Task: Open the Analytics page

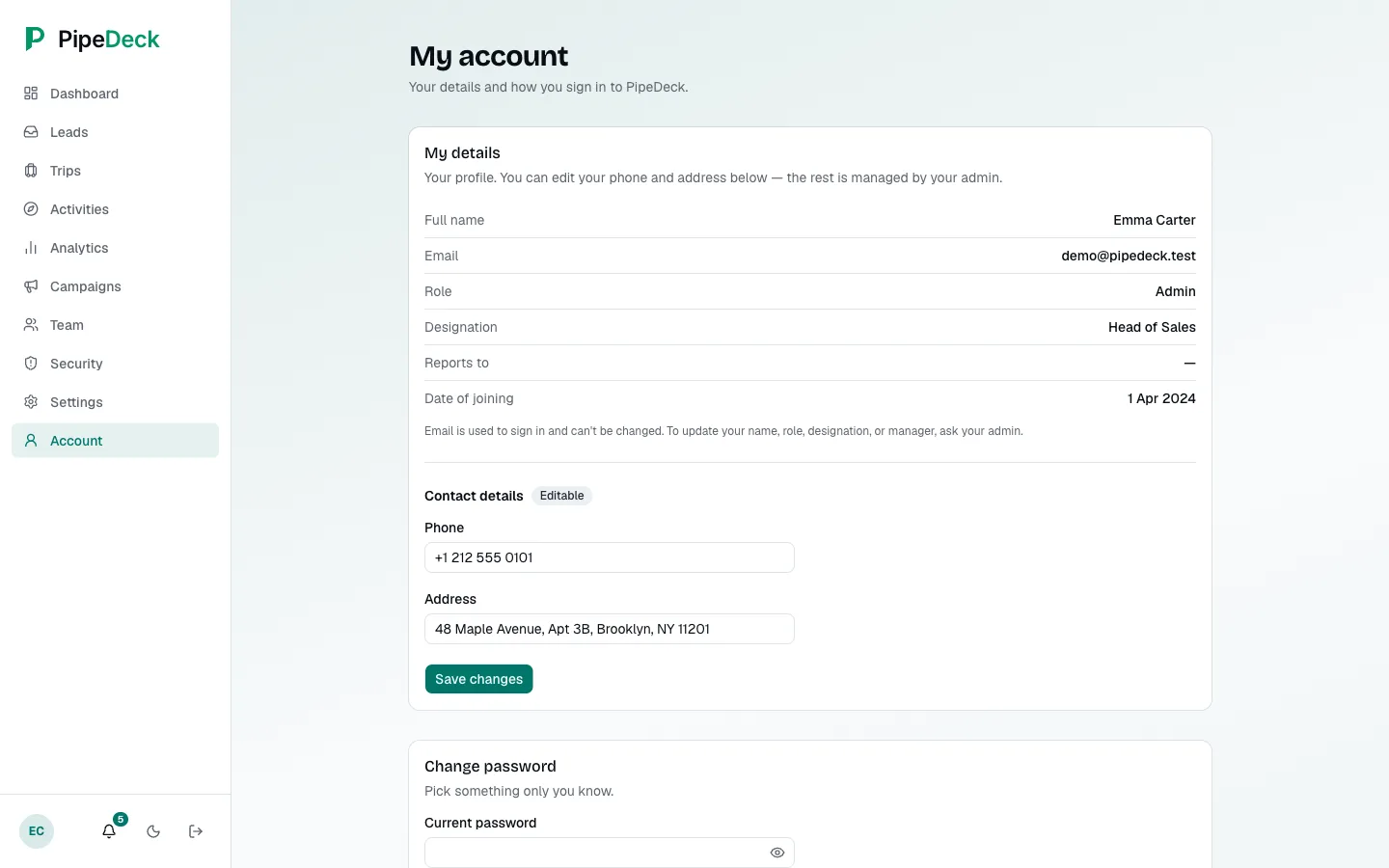Action: (115, 248)
